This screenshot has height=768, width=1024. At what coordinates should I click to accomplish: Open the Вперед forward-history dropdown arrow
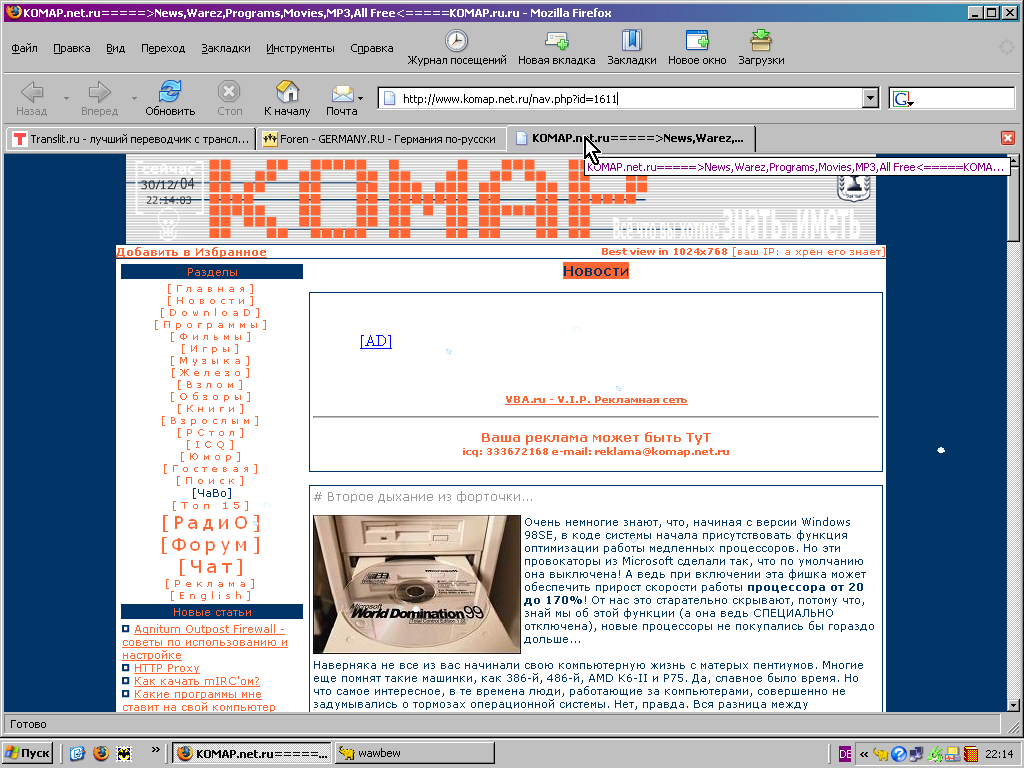134,98
